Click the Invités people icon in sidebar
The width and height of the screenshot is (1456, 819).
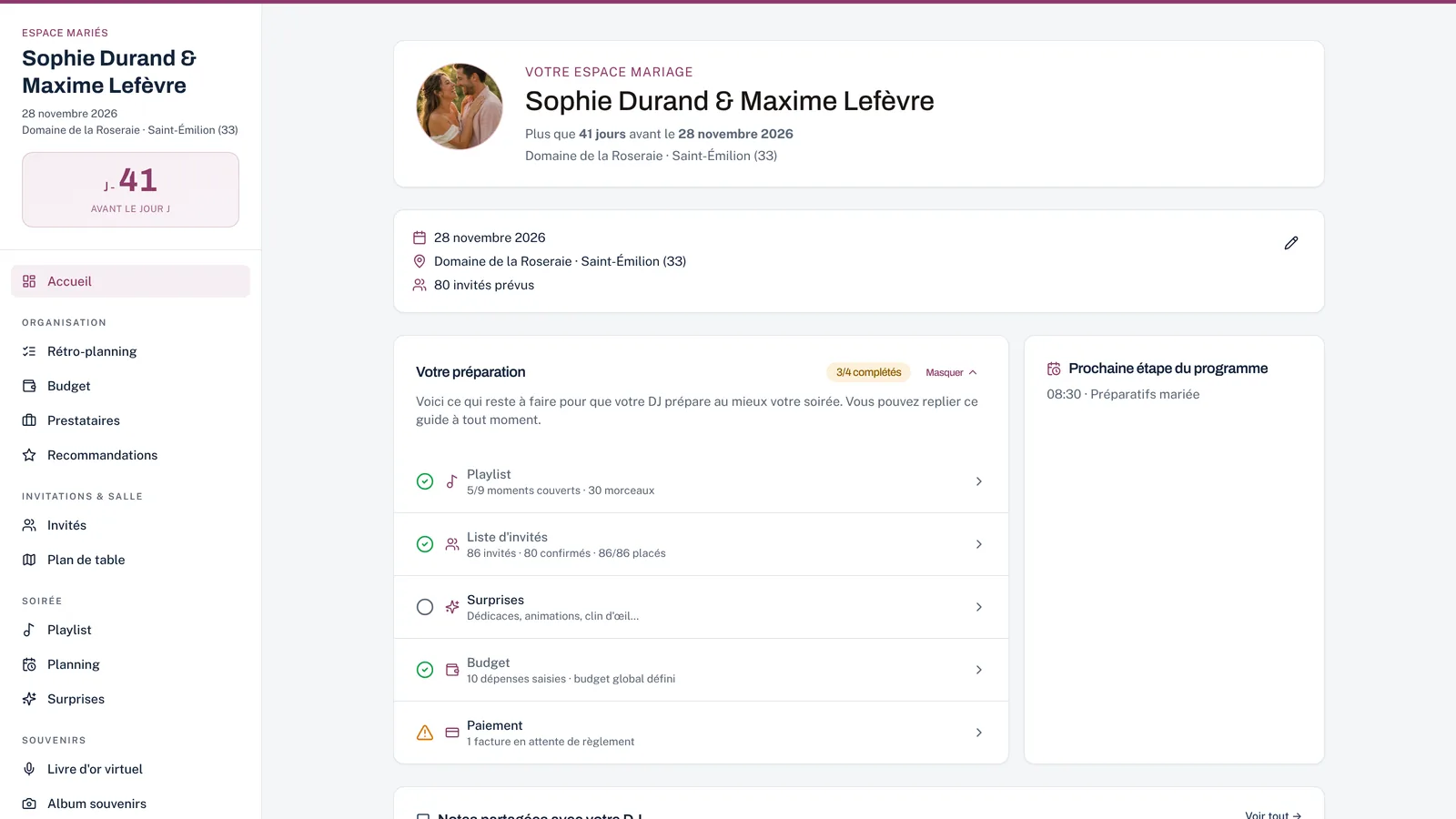(29, 525)
